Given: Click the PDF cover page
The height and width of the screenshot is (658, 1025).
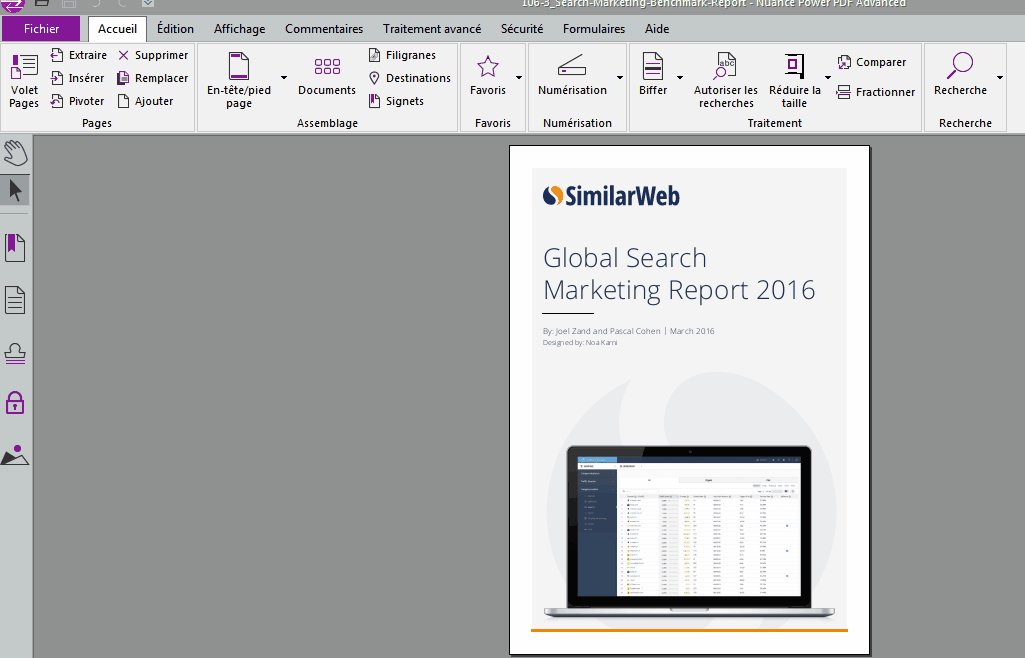Looking at the screenshot, I should point(689,400).
